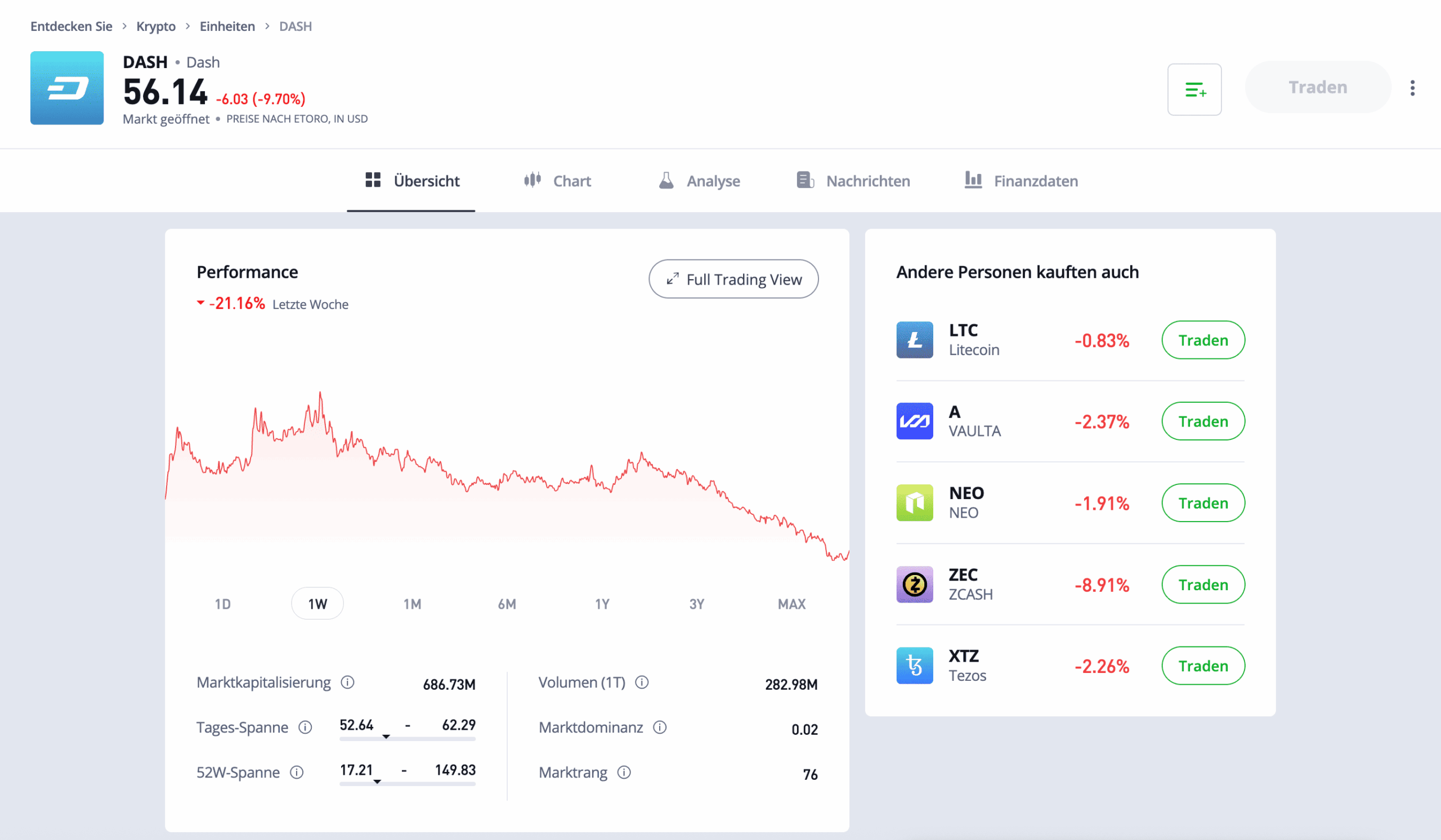1441x840 pixels.
Task: Open the three-dot more options menu
Action: point(1412,88)
